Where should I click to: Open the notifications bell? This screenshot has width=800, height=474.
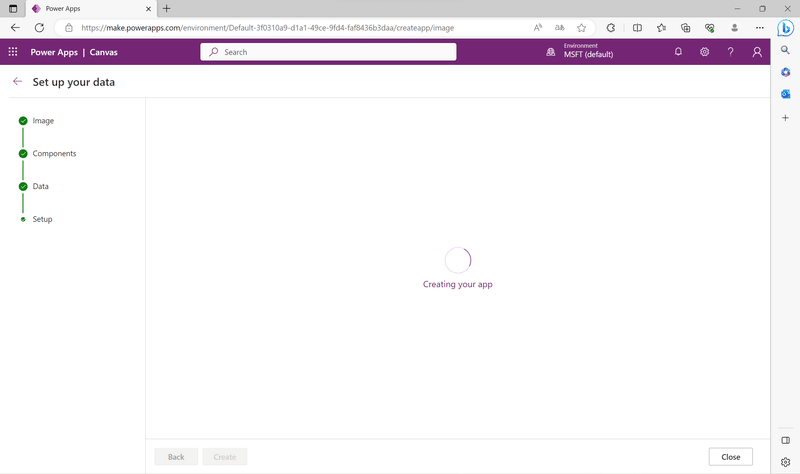[x=678, y=52]
